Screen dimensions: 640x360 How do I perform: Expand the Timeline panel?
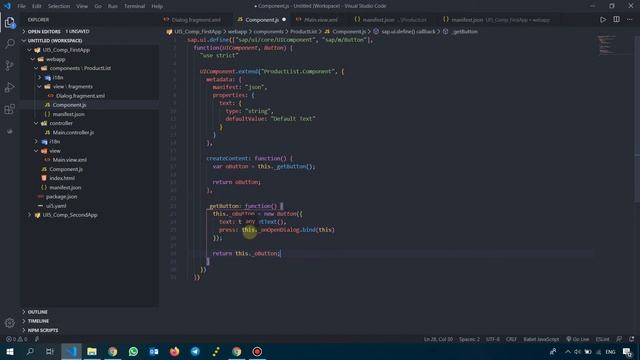38,321
